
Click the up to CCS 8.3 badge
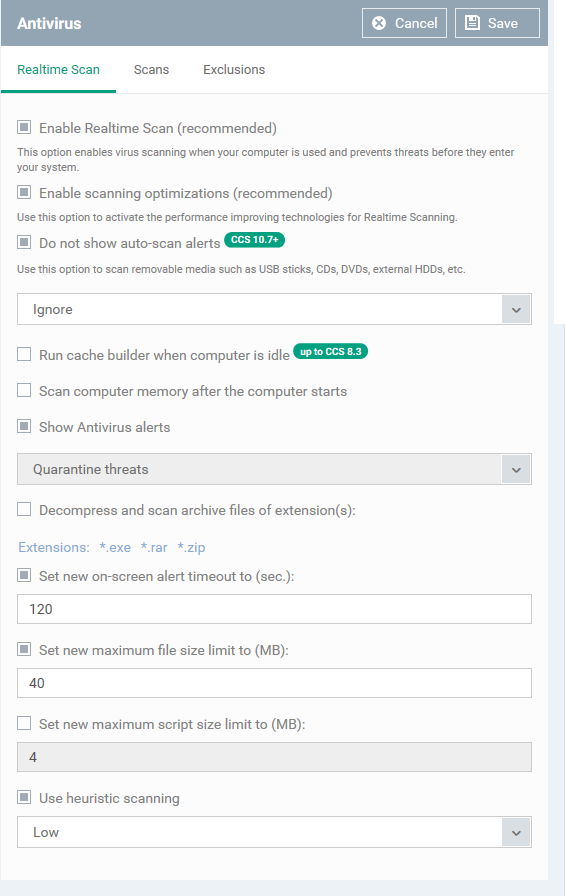tap(331, 351)
